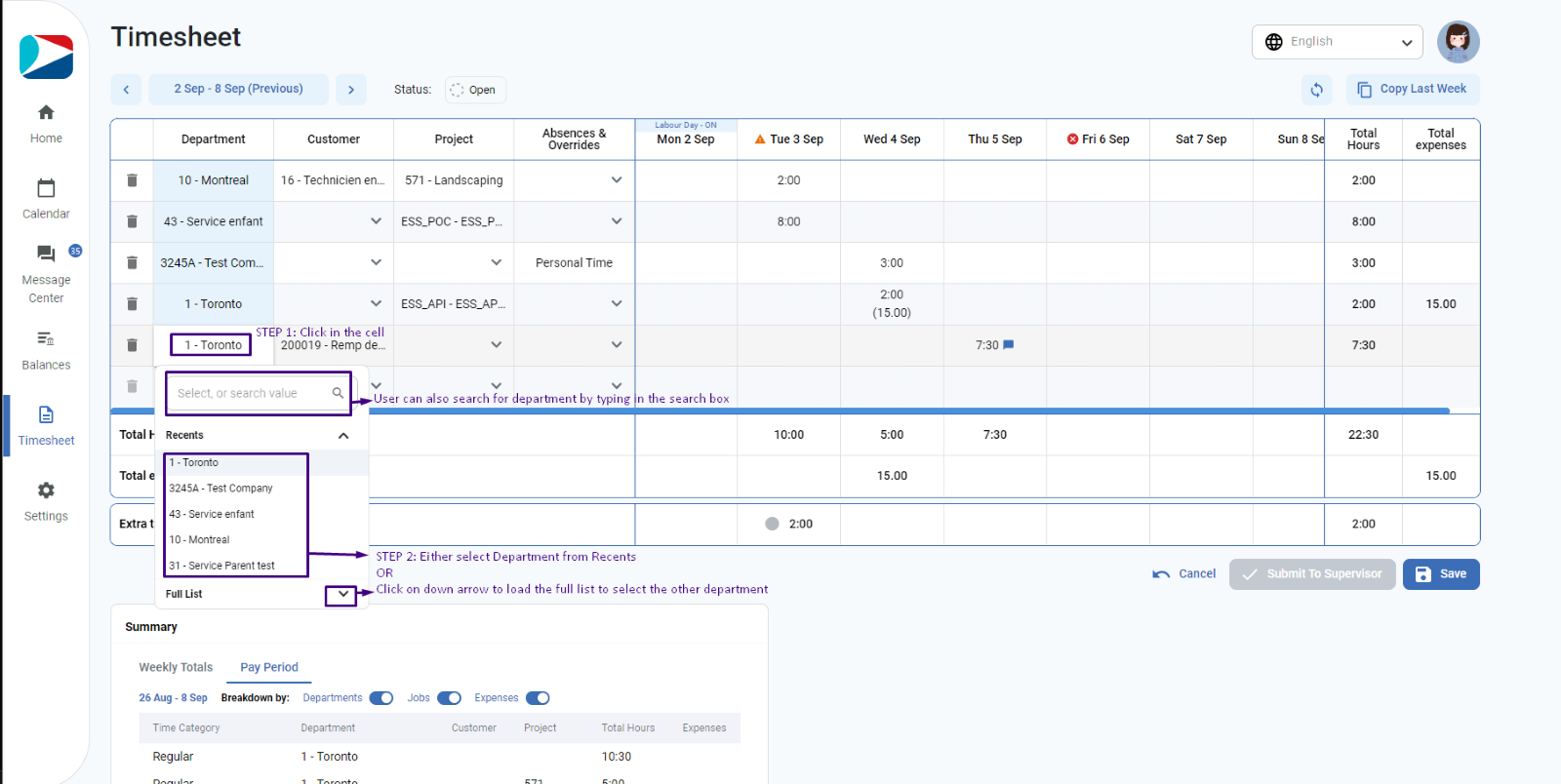The height and width of the screenshot is (784, 1561).
Task: Select 10 - Montreal from Recents
Action: (261, 540)
